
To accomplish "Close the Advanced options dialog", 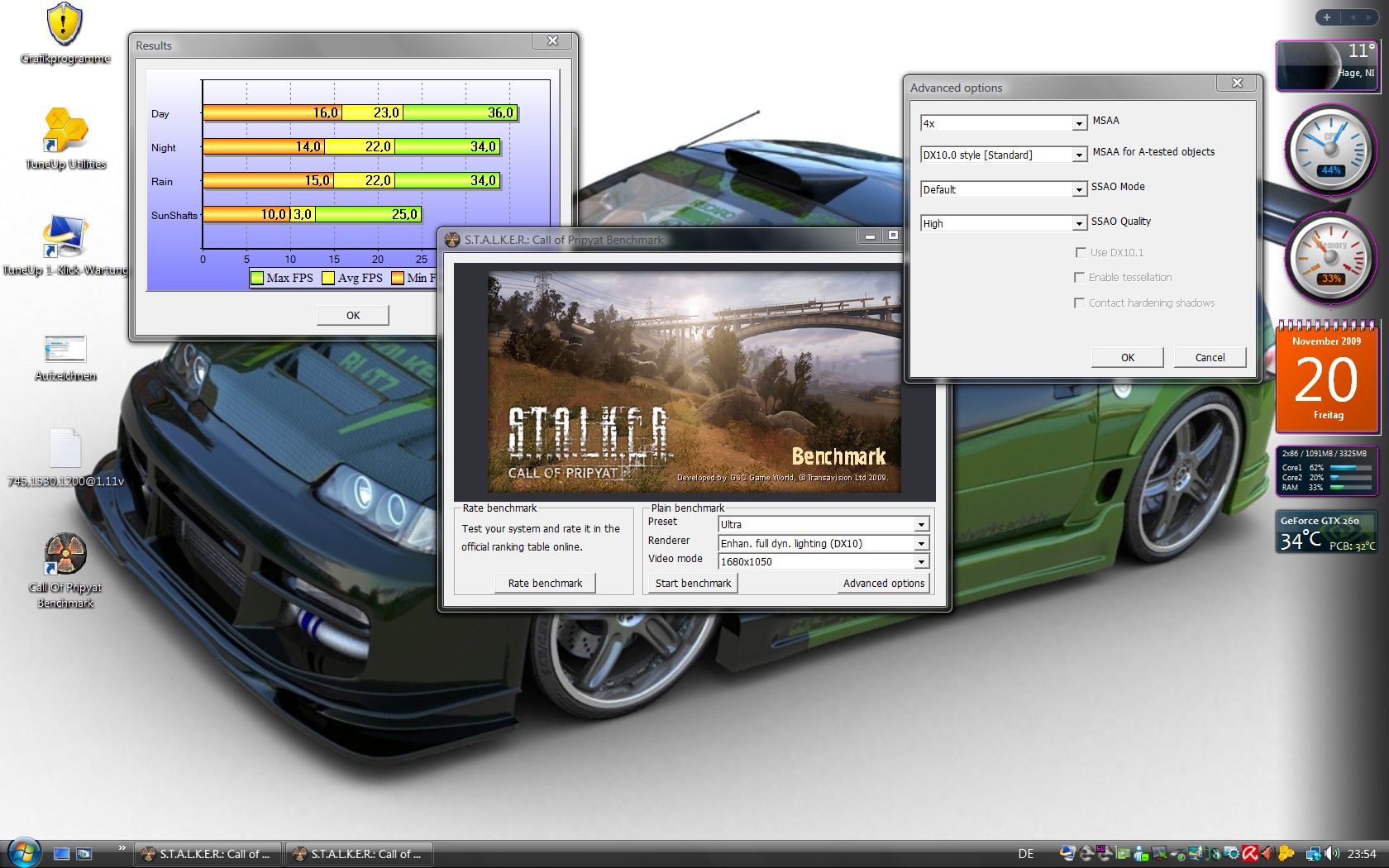I will pyautogui.click(x=1237, y=83).
